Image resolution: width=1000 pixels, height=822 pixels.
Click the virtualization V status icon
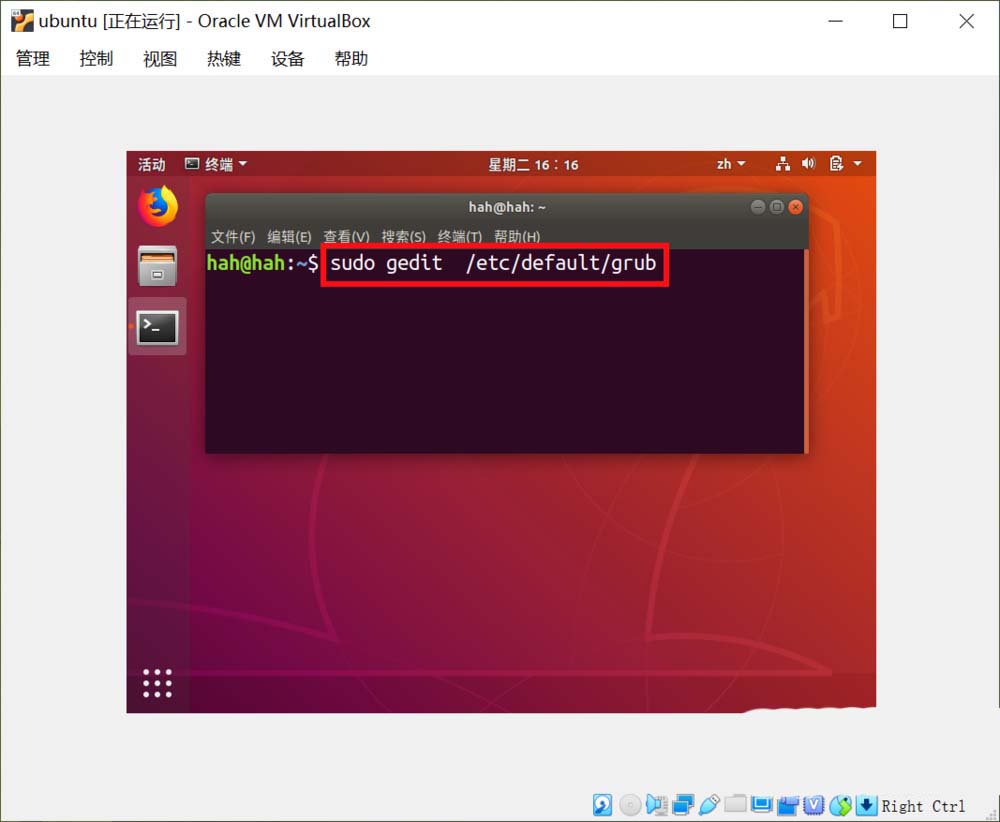point(814,805)
